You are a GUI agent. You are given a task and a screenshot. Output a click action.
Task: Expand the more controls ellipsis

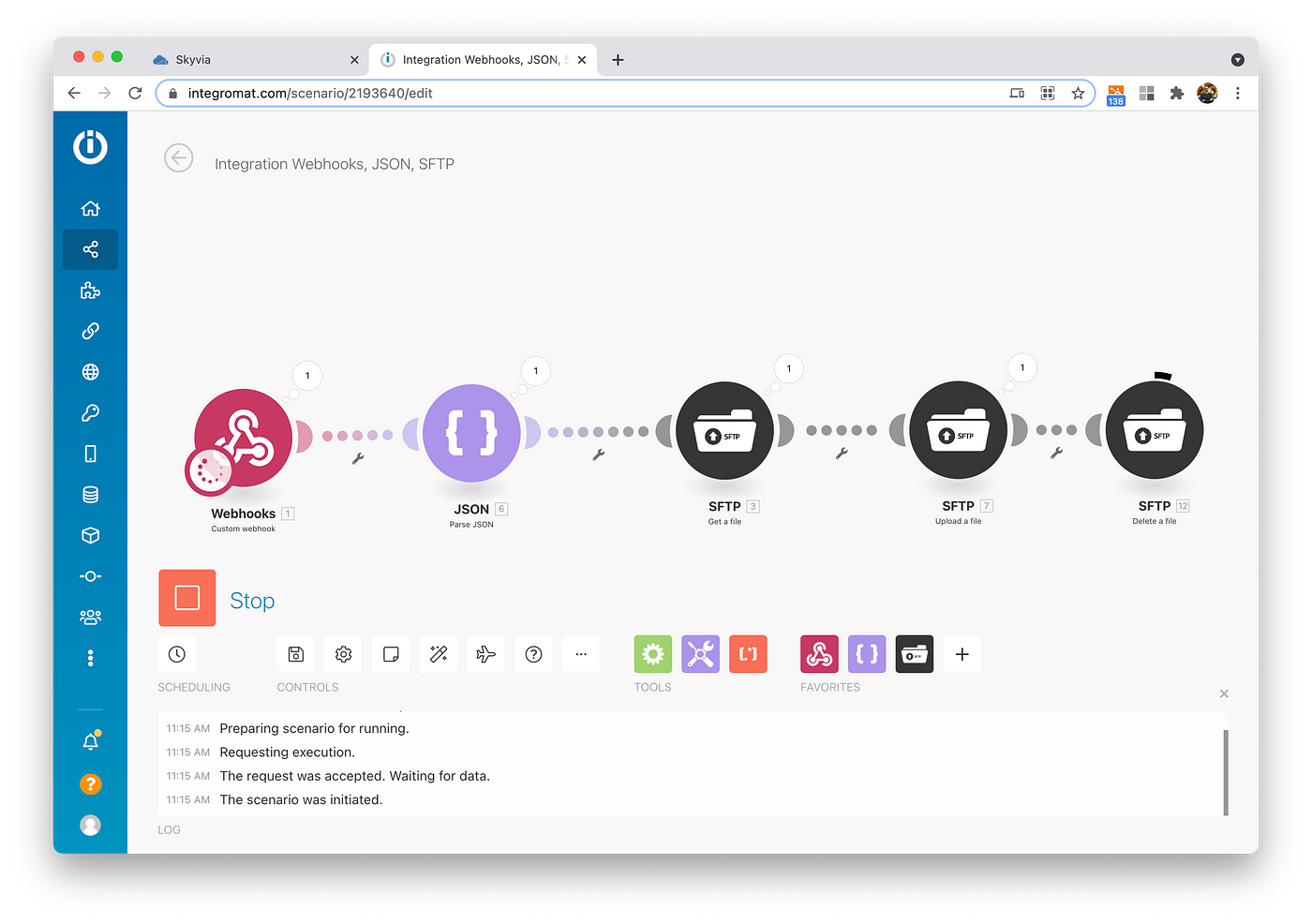[581, 654]
